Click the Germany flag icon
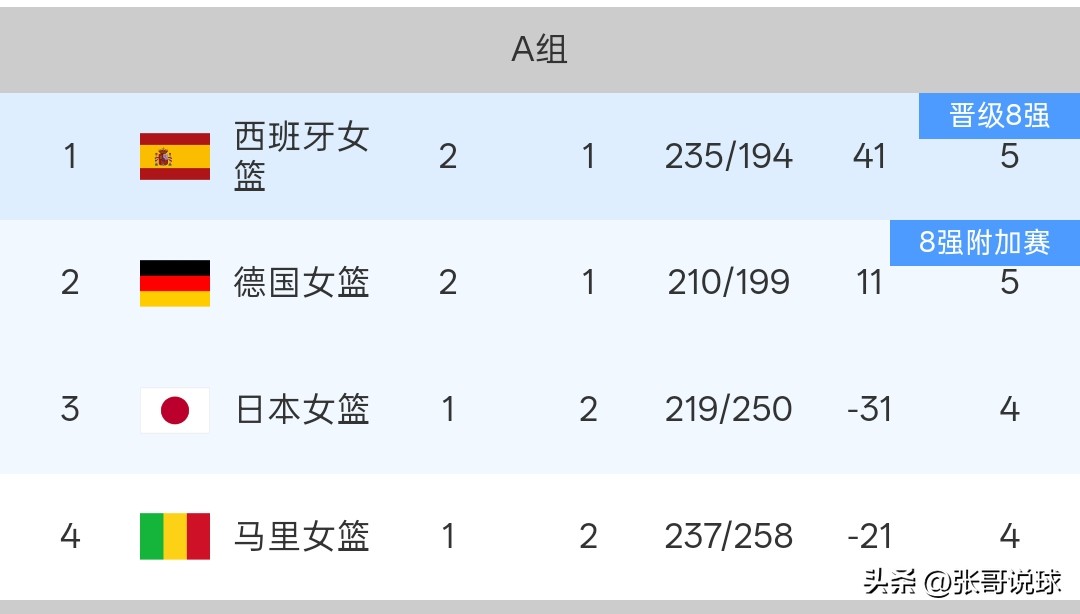This screenshot has width=1080, height=614. point(175,283)
